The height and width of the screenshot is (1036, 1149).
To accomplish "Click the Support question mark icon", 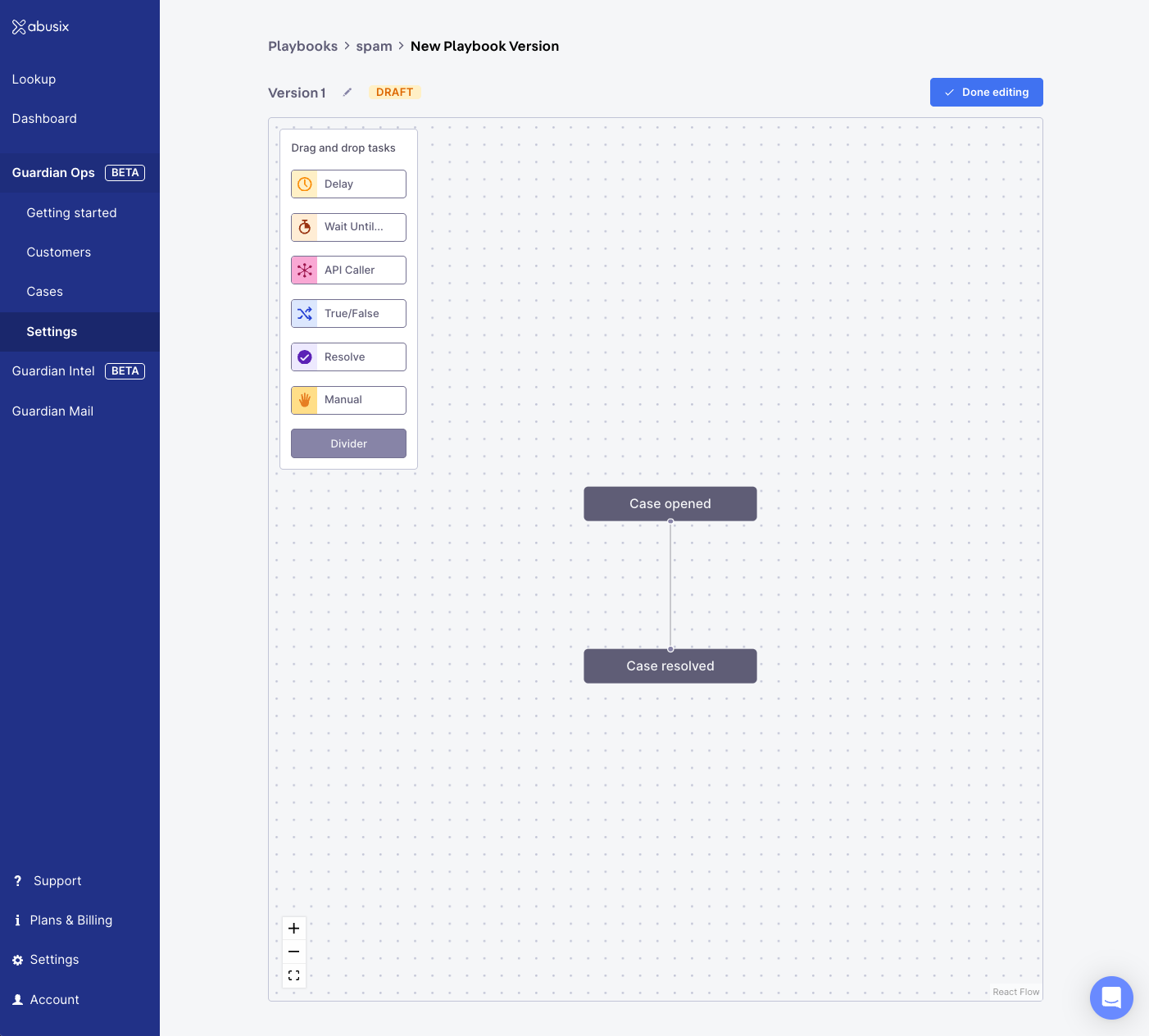I will [x=17, y=880].
